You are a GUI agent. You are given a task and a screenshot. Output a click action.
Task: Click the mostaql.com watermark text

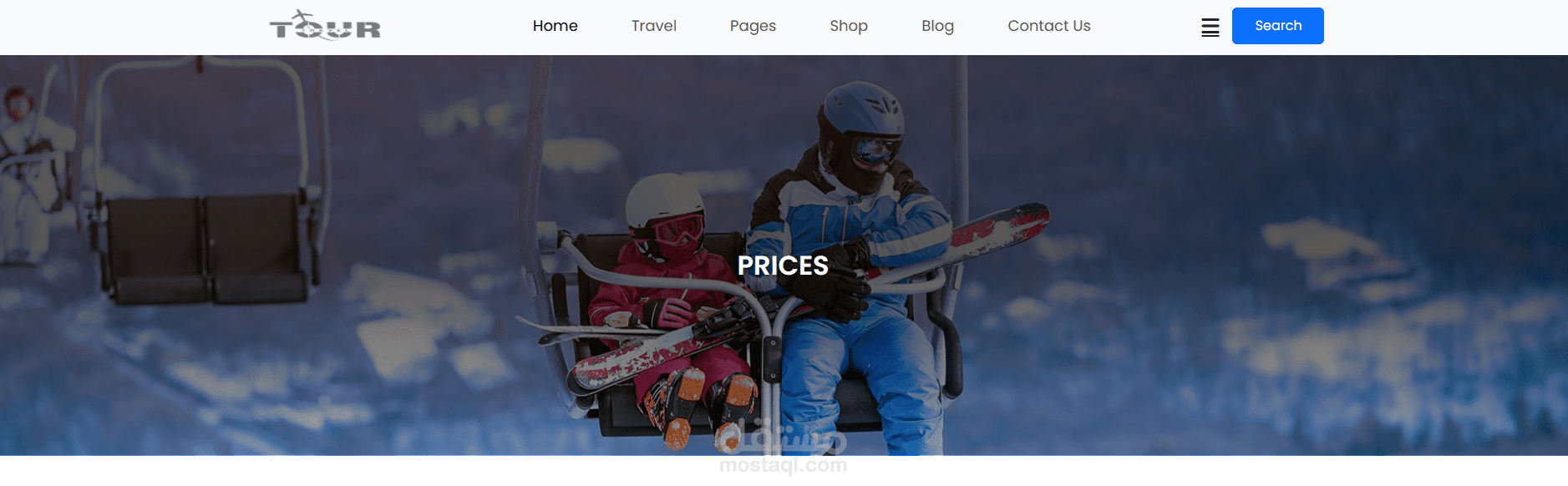click(x=783, y=465)
